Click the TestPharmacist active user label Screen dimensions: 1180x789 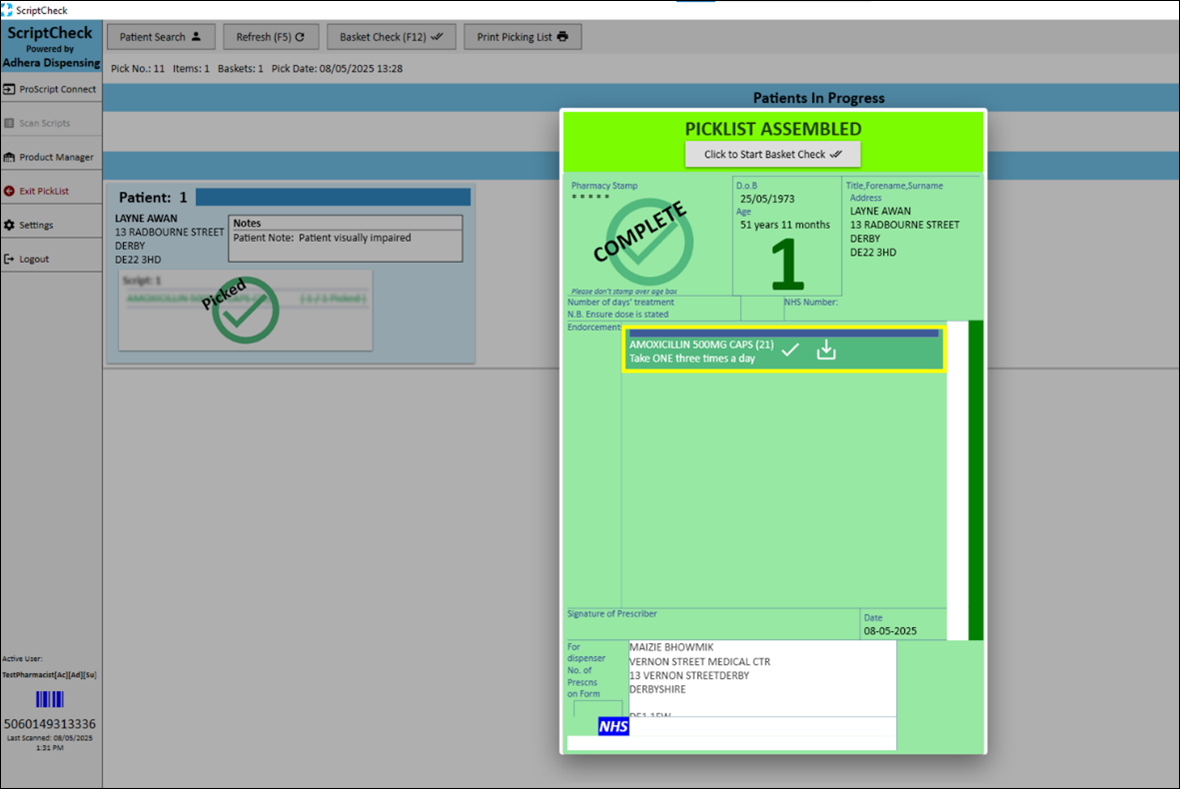point(50,675)
